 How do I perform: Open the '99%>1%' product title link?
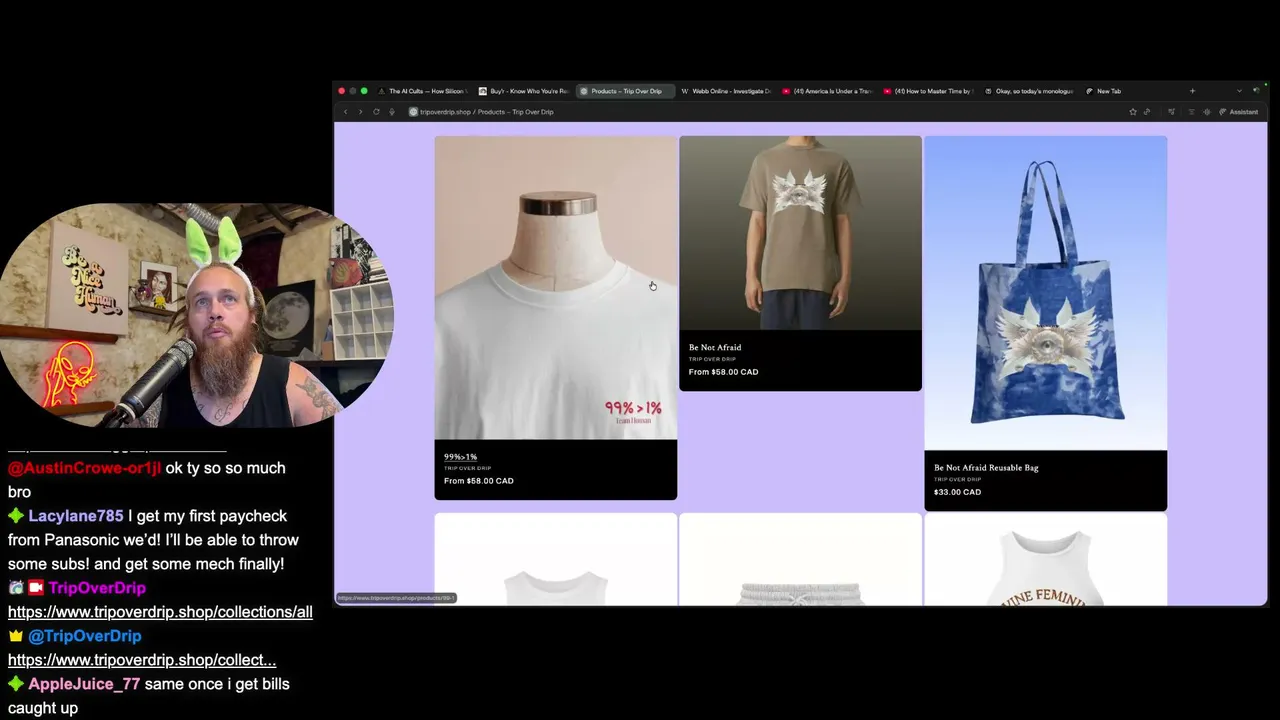click(x=460, y=457)
